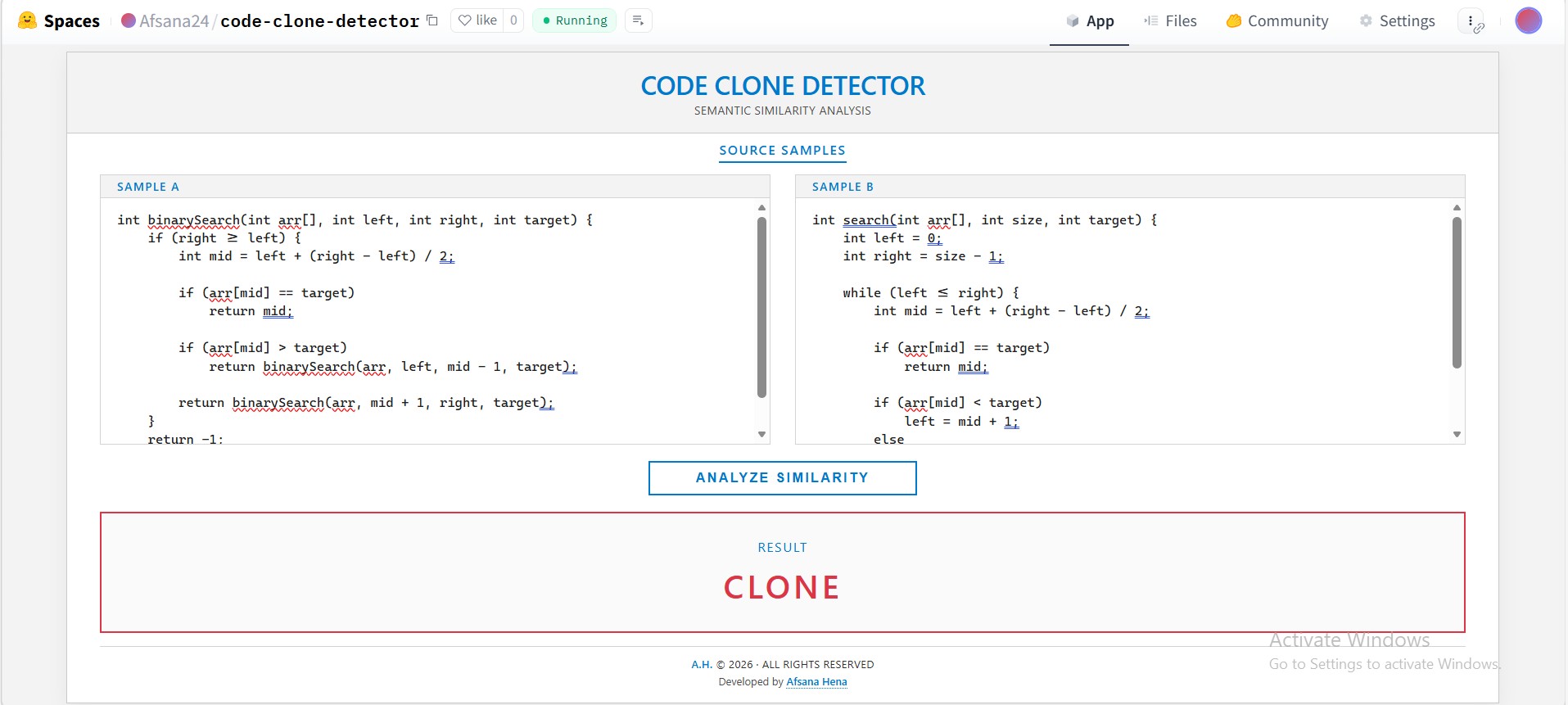Click the Hugging Face Spaces logo
Viewport: 1568px width, 705px height.
click(x=58, y=20)
